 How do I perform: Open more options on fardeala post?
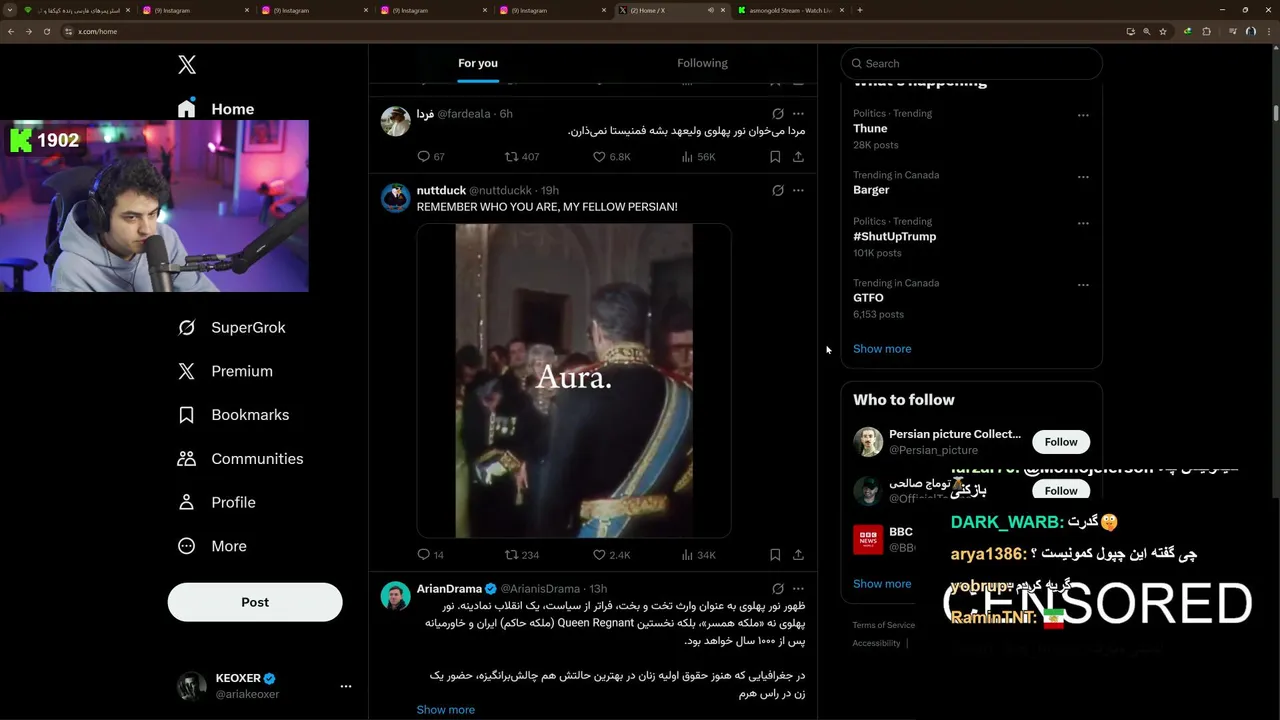point(798,114)
